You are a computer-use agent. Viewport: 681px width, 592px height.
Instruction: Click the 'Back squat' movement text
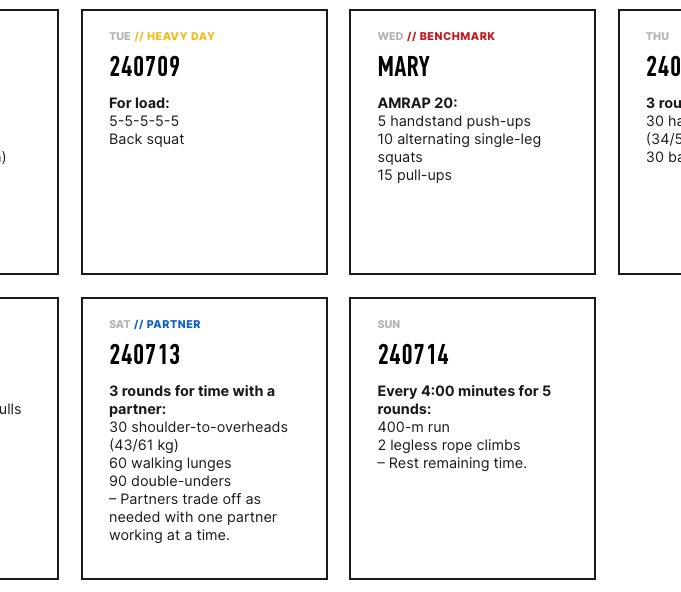click(x=146, y=139)
